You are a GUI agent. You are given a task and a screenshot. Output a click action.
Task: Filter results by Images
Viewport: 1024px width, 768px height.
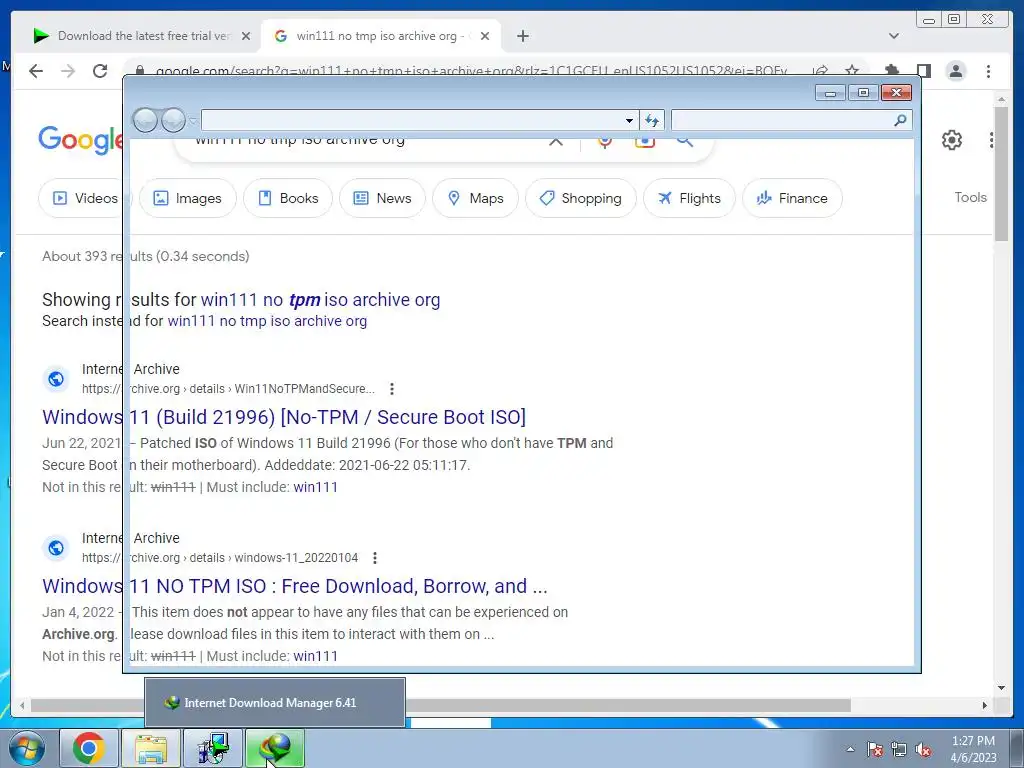tap(187, 198)
